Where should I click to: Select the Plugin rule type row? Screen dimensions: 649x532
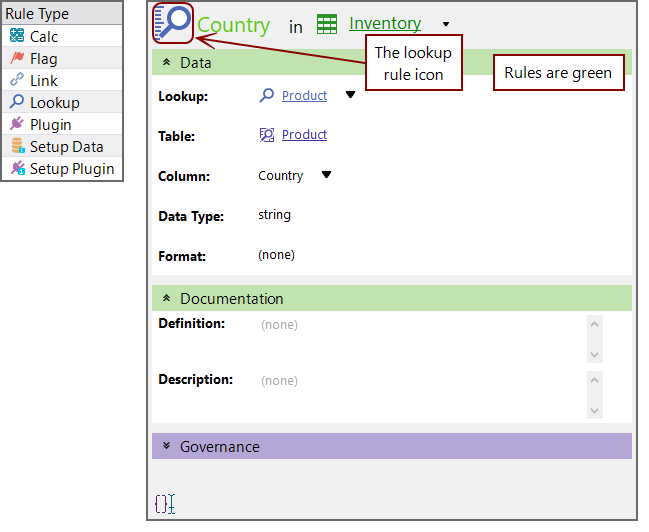[x=62, y=124]
